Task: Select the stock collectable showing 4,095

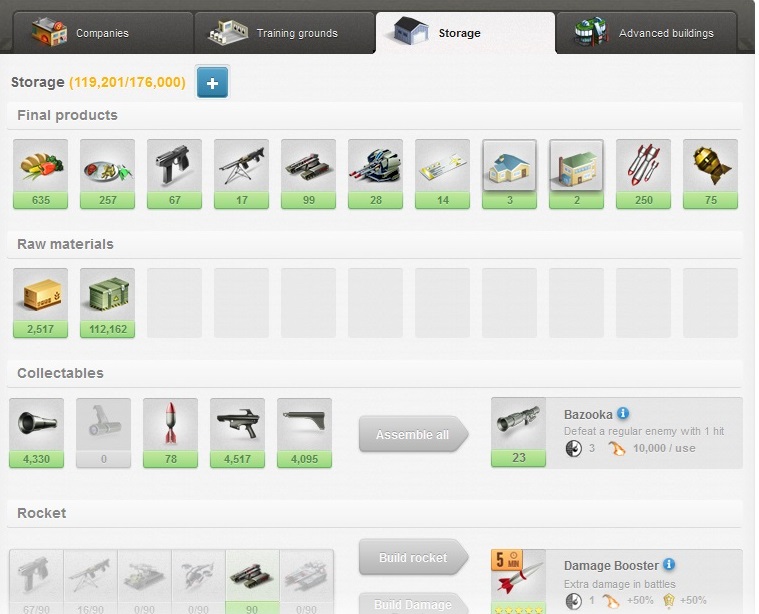Action: click(304, 433)
